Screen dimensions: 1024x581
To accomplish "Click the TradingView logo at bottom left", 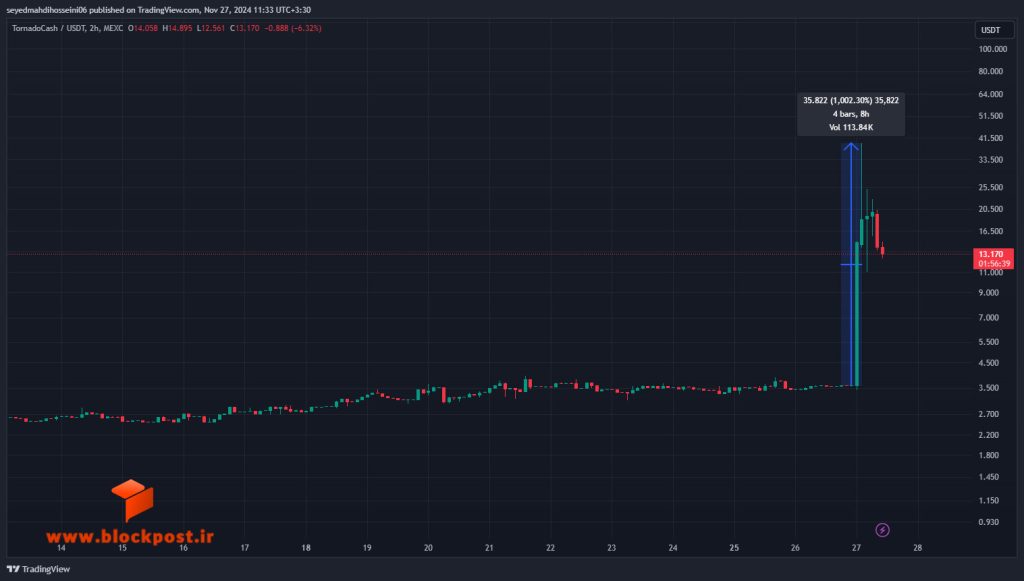I will point(38,569).
